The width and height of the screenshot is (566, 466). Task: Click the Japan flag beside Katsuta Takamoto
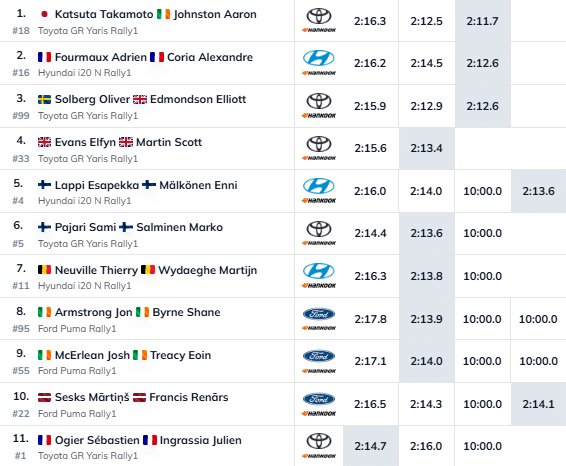[44, 14]
